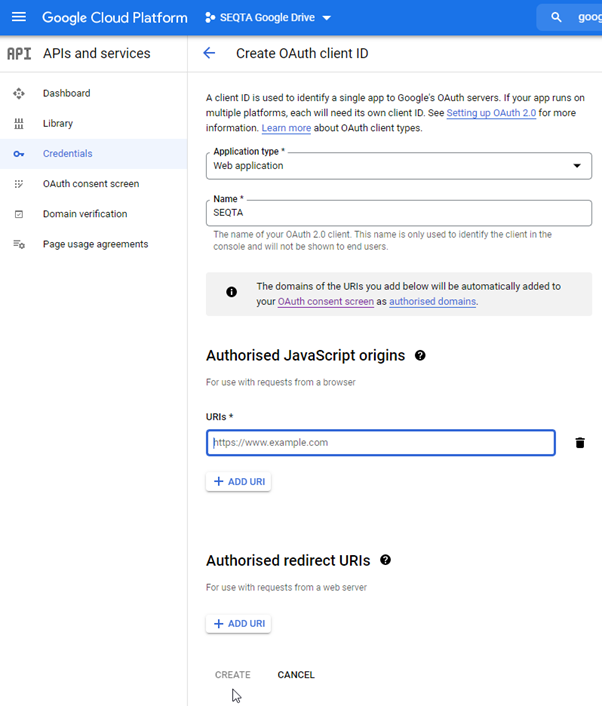The image size is (602, 706).
Task: Click the search magnifier icon
Action: [x=556, y=18]
